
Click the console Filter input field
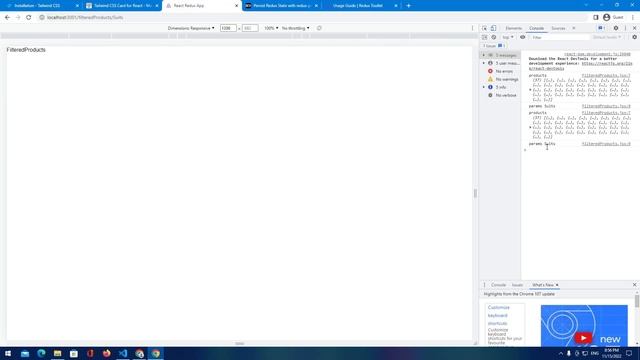point(559,37)
